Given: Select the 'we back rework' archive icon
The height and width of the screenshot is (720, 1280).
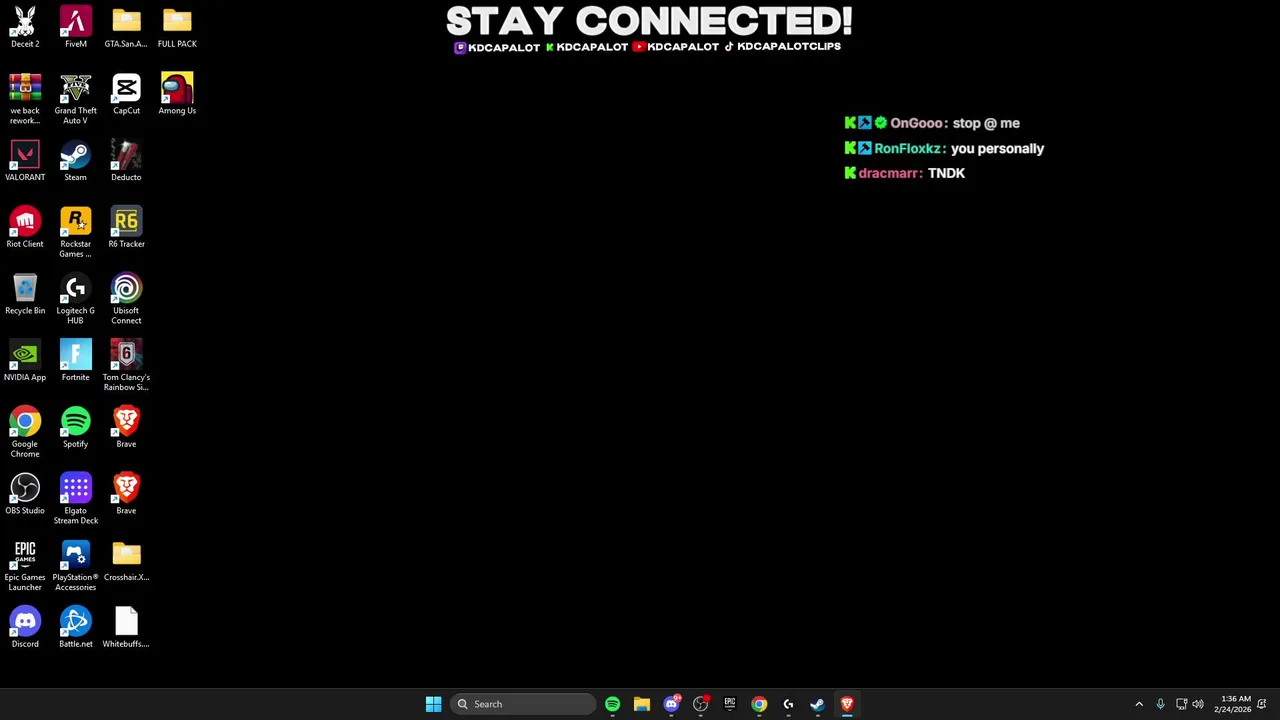Looking at the screenshot, I should [25, 98].
